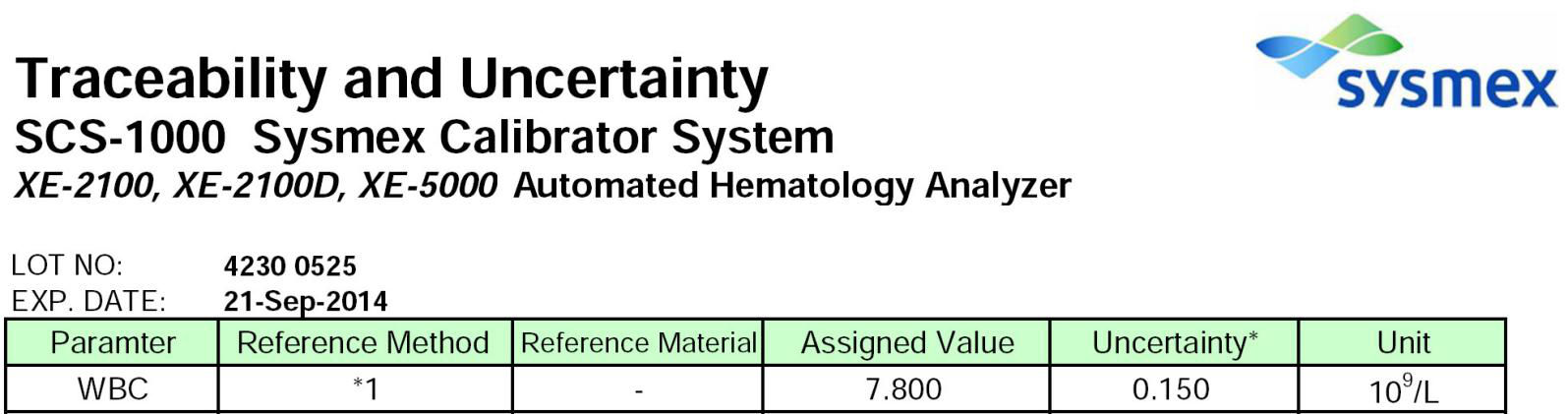Click the "Paramter" column header

[112, 343]
